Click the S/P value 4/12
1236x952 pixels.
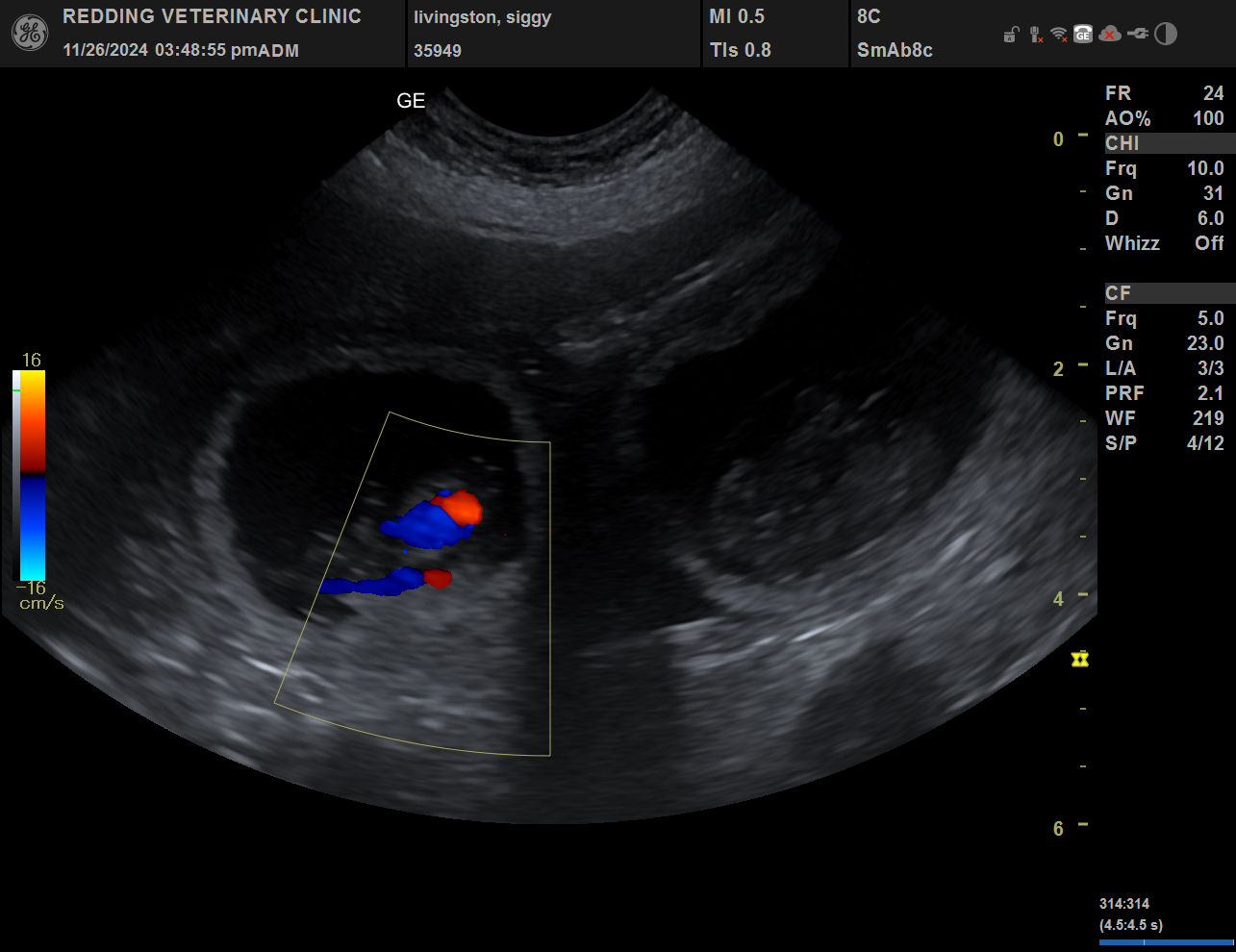(x=1205, y=443)
